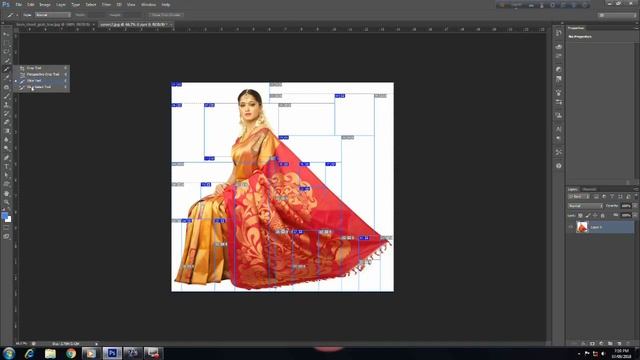Open the Filter menu

click(x=106, y=4)
